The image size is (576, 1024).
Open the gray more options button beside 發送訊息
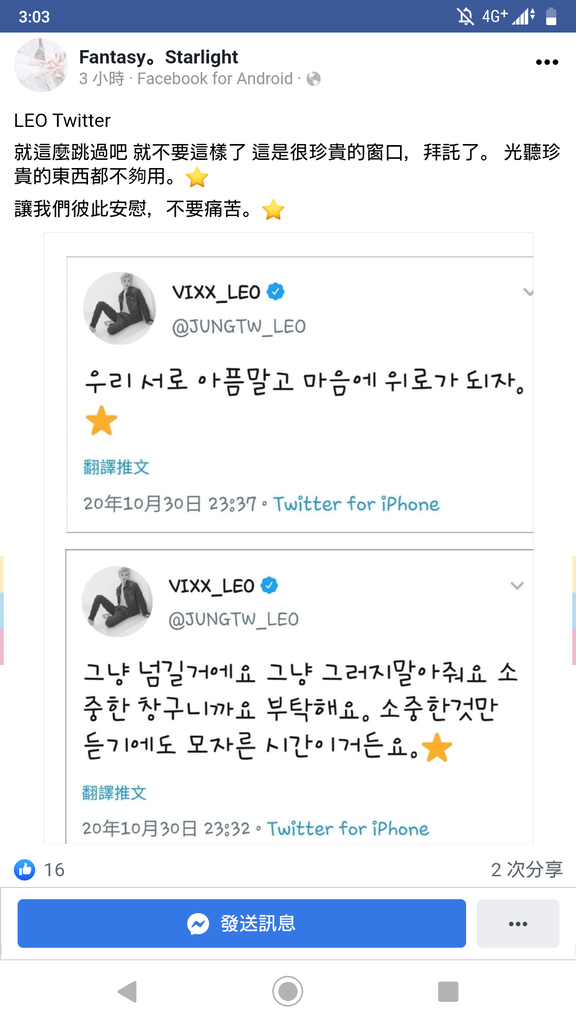(518, 923)
